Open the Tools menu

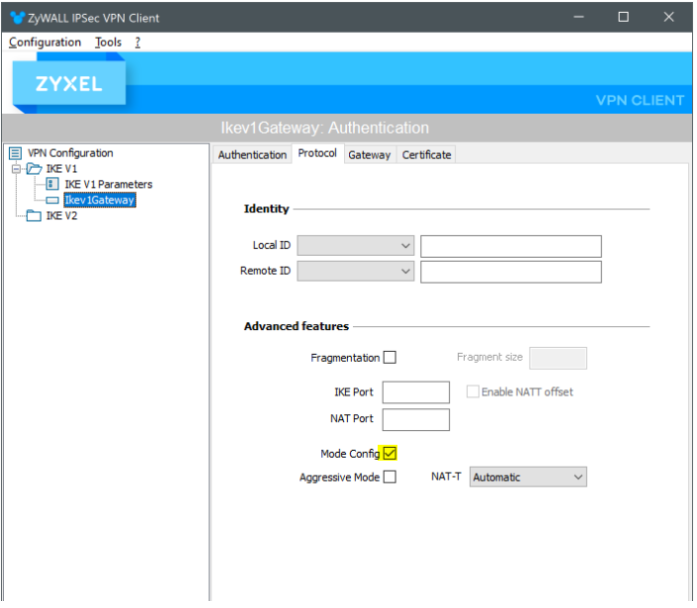coord(108,42)
